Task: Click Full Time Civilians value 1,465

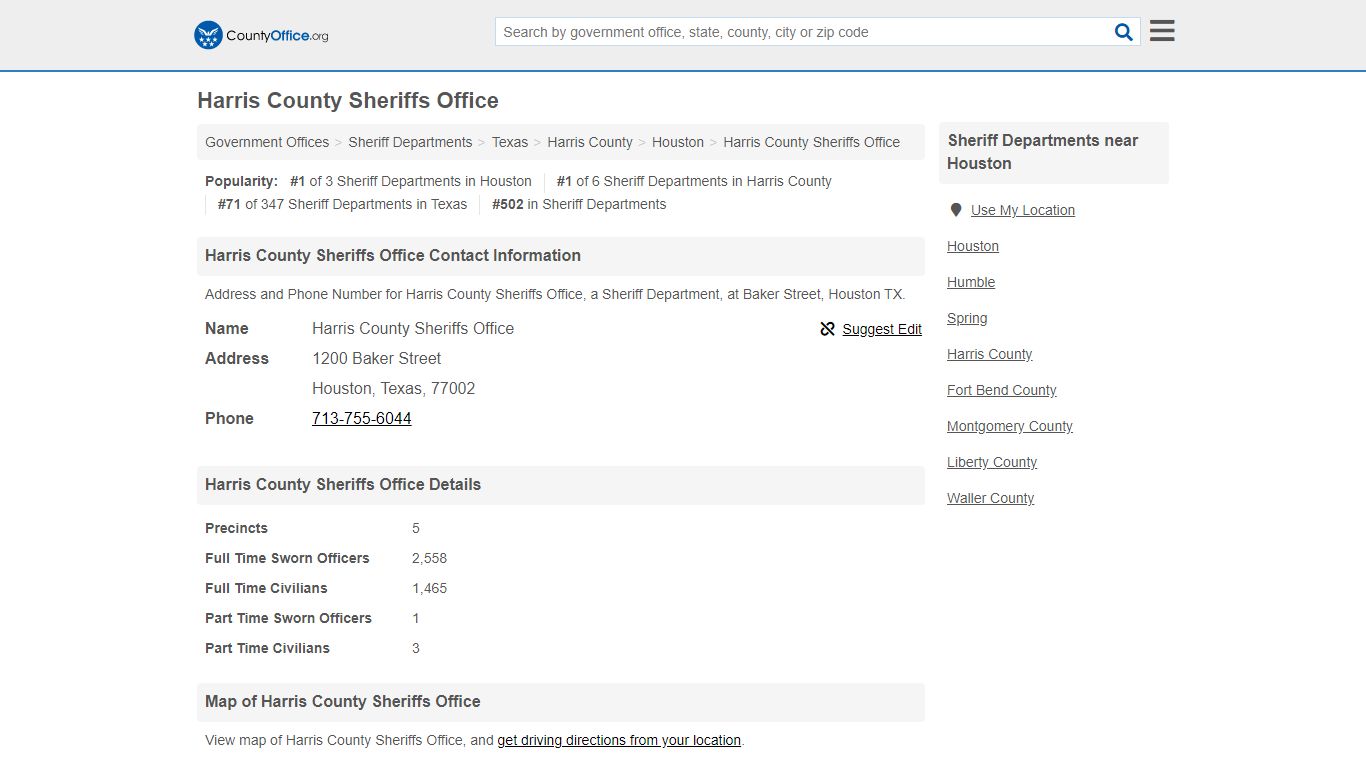Action: pos(429,588)
